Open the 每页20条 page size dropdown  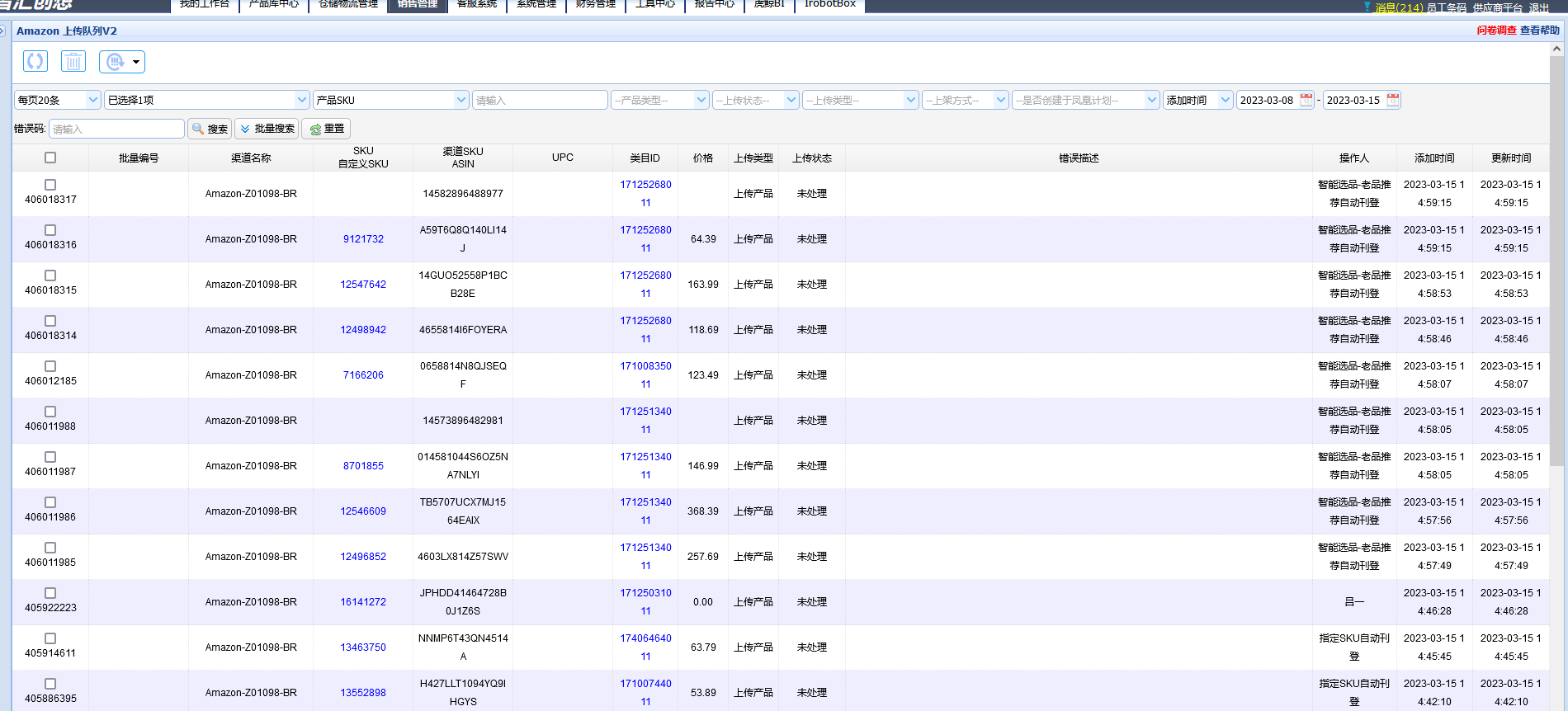[x=57, y=100]
